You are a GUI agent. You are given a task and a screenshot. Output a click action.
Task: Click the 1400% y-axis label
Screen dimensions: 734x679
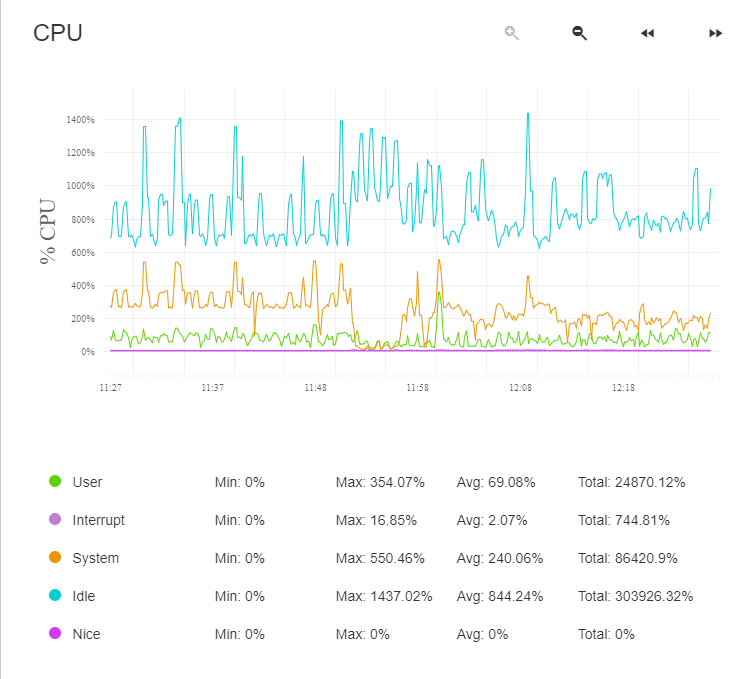[81, 120]
